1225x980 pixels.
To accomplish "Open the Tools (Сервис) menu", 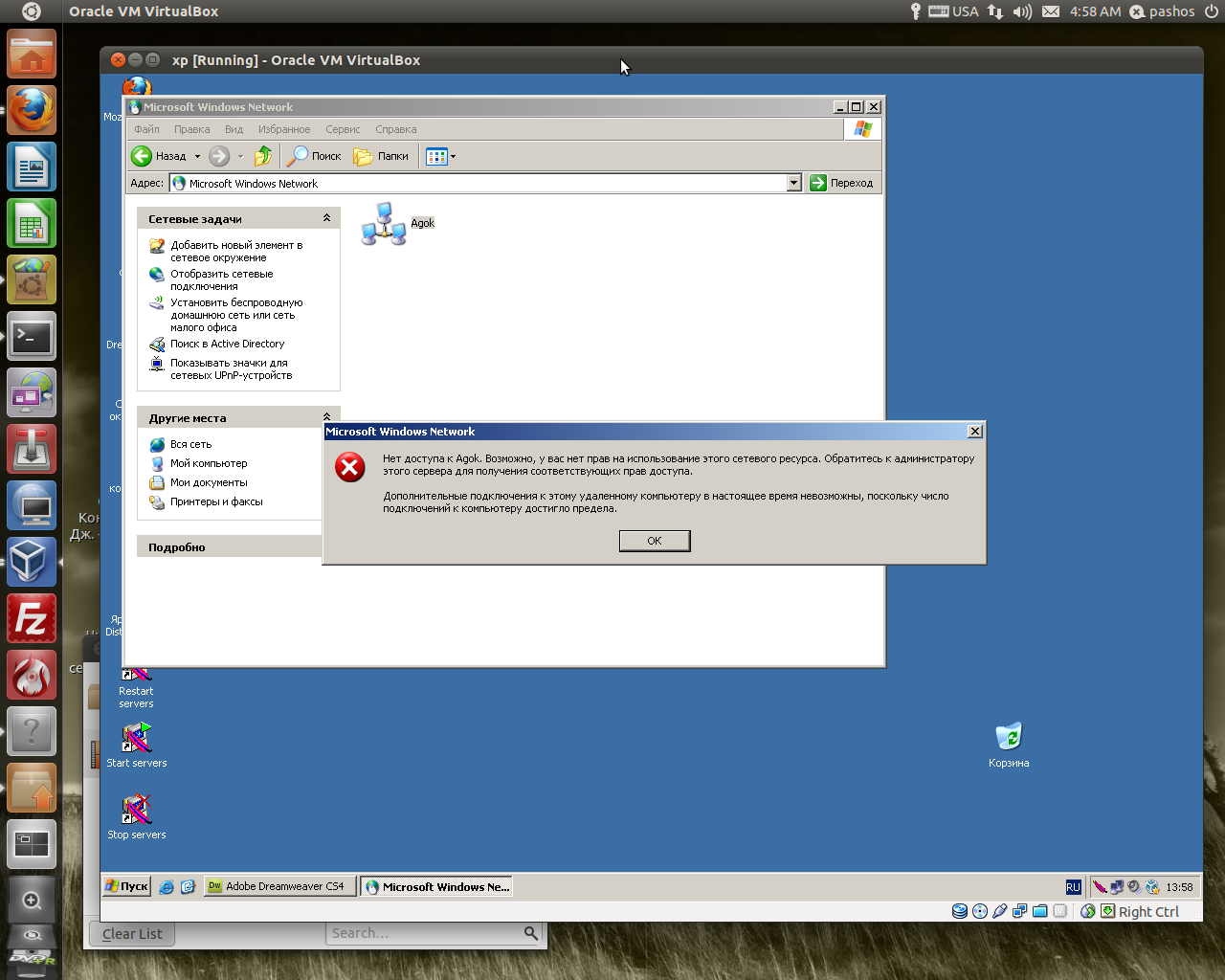I will (x=343, y=129).
